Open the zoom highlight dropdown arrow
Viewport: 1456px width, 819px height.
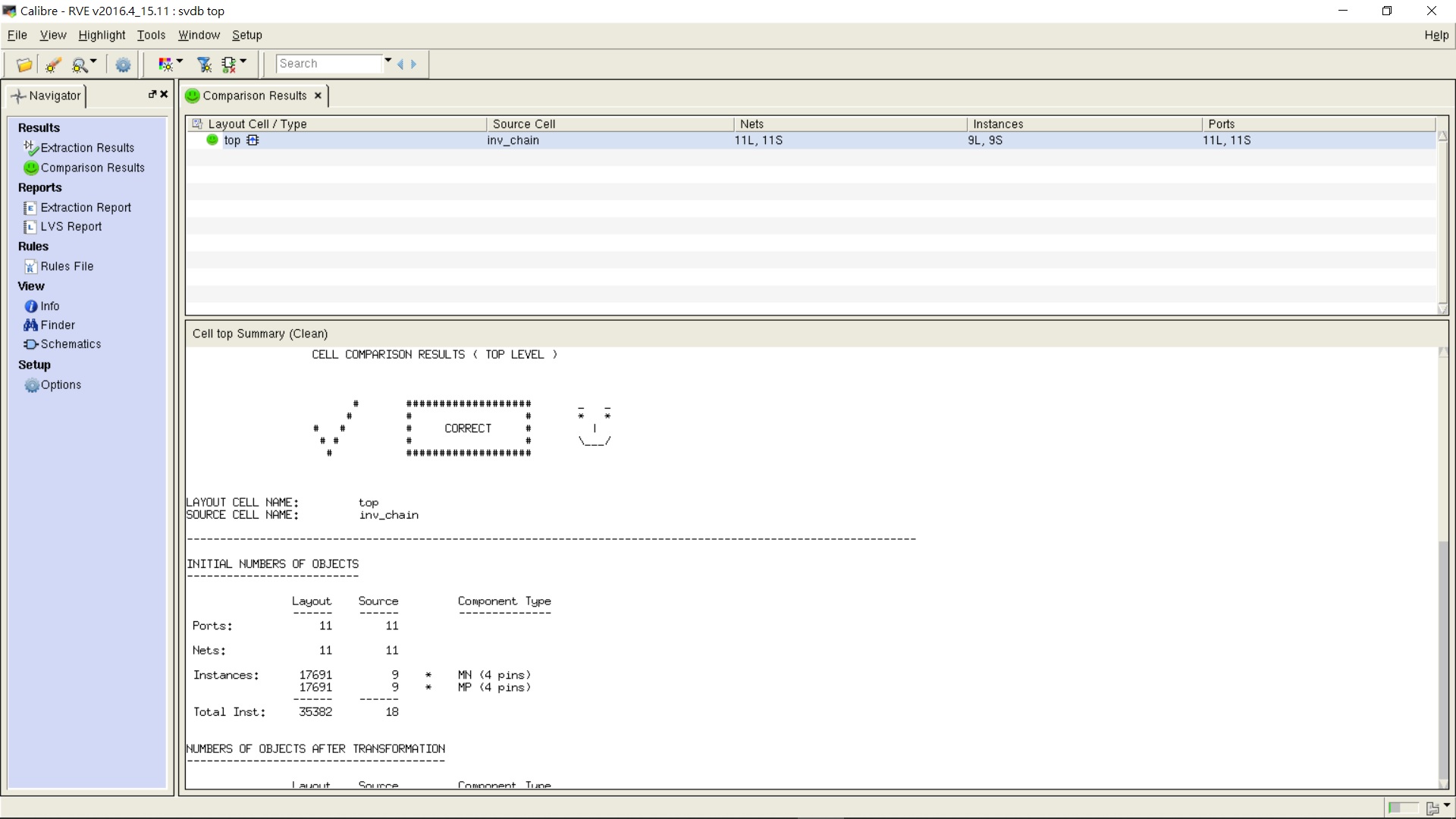(93, 61)
